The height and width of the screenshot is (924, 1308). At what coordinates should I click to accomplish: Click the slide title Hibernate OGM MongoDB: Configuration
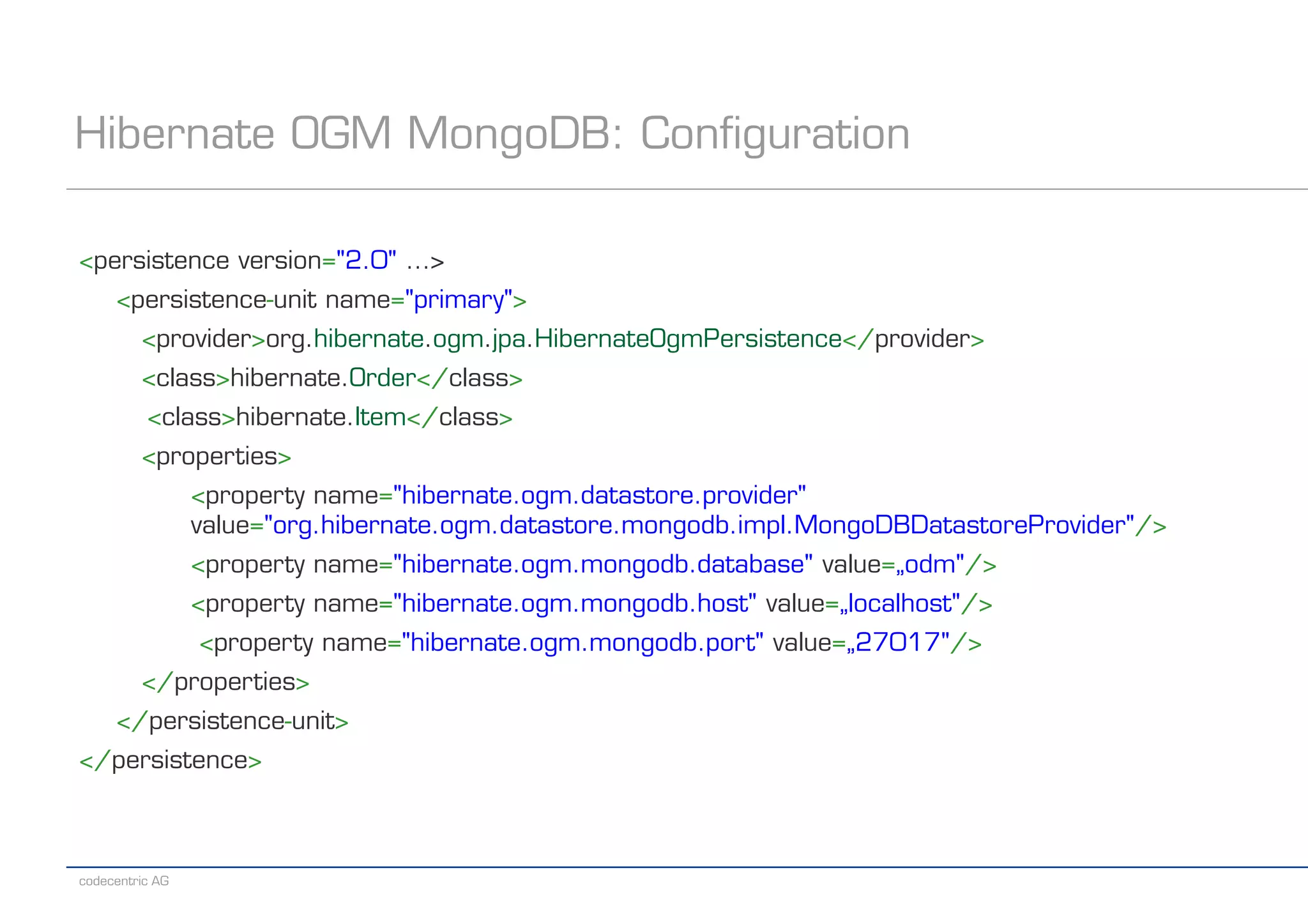click(492, 134)
